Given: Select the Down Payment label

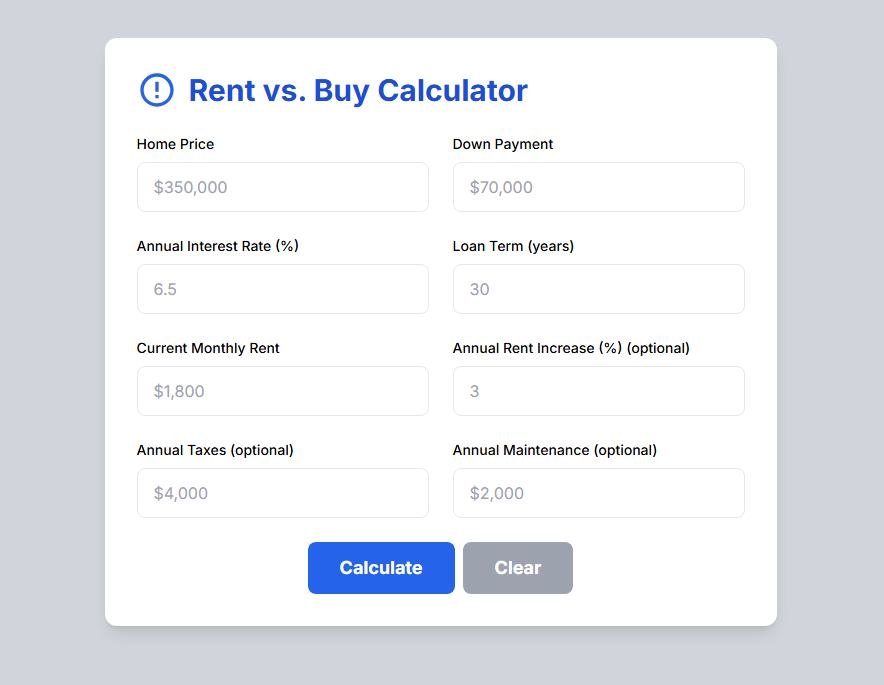Looking at the screenshot, I should click(x=503, y=144).
